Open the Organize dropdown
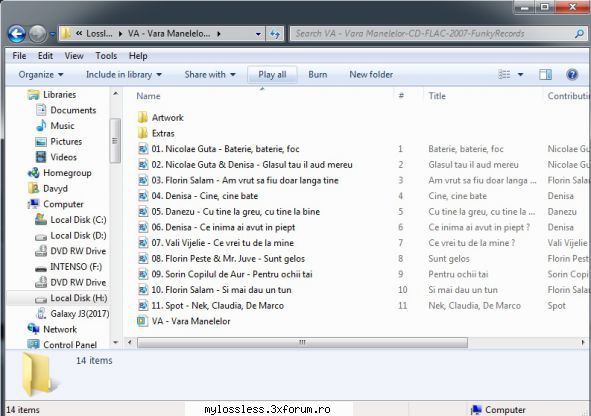591x416 pixels. tap(41, 75)
